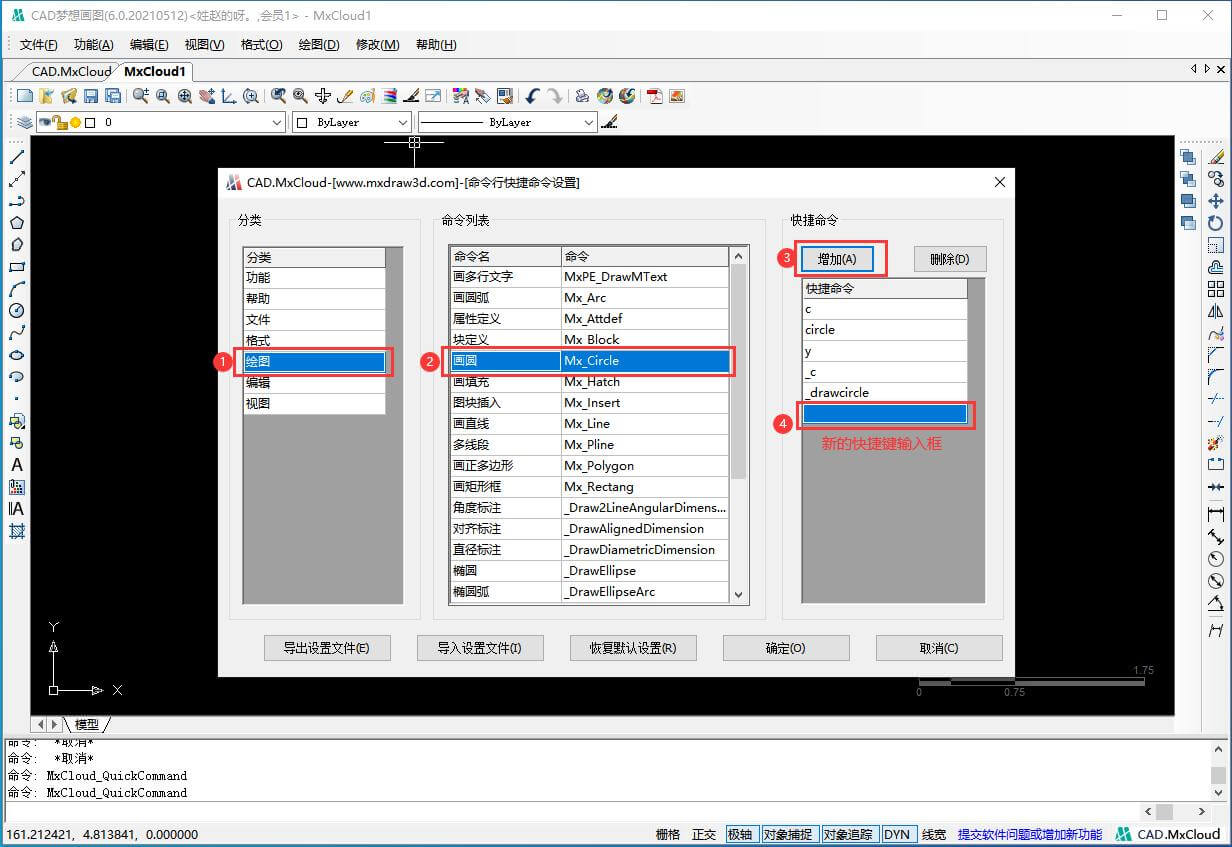Select the 画直线 Mx_Line row
This screenshot has width=1232, height=847.
click(589, 424)
